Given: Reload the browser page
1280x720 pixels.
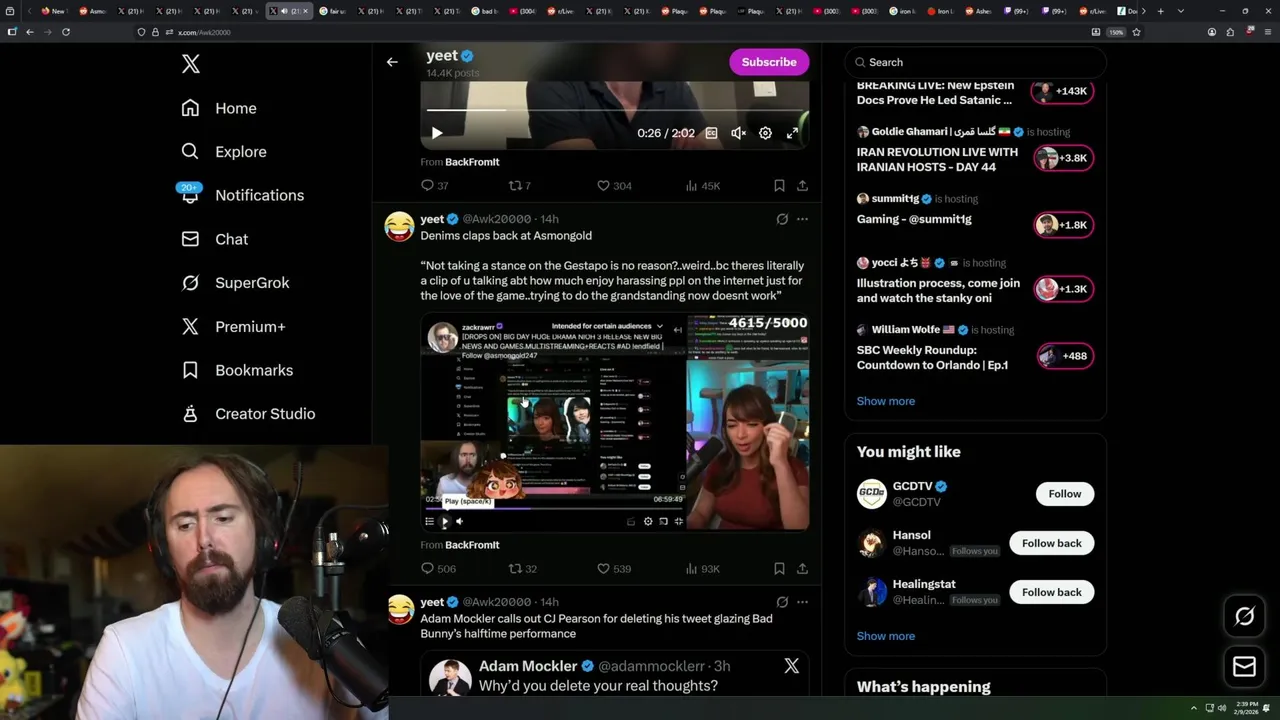Looking at the screenshot, I should 66,32.
